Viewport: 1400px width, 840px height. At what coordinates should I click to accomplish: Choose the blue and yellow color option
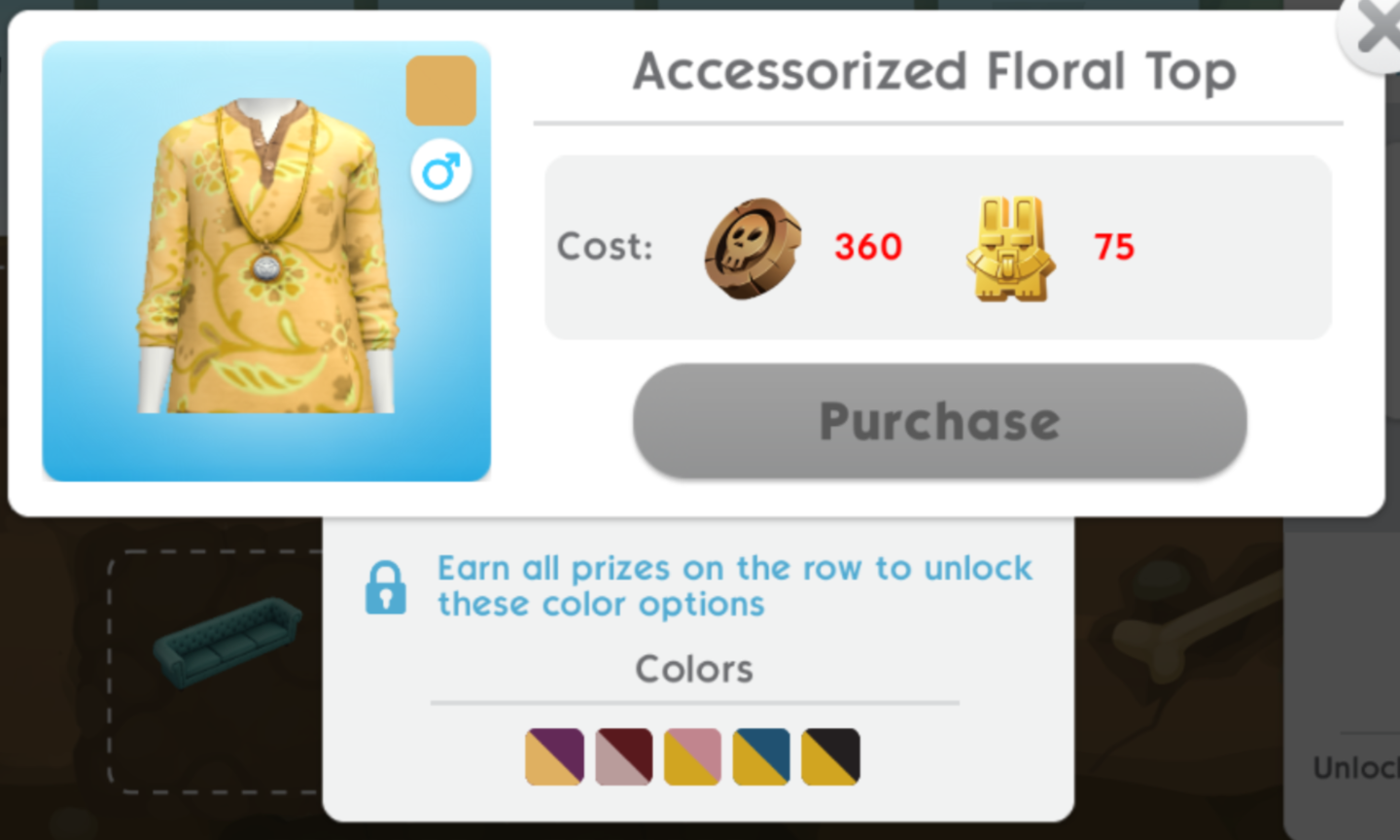point(761,756)
